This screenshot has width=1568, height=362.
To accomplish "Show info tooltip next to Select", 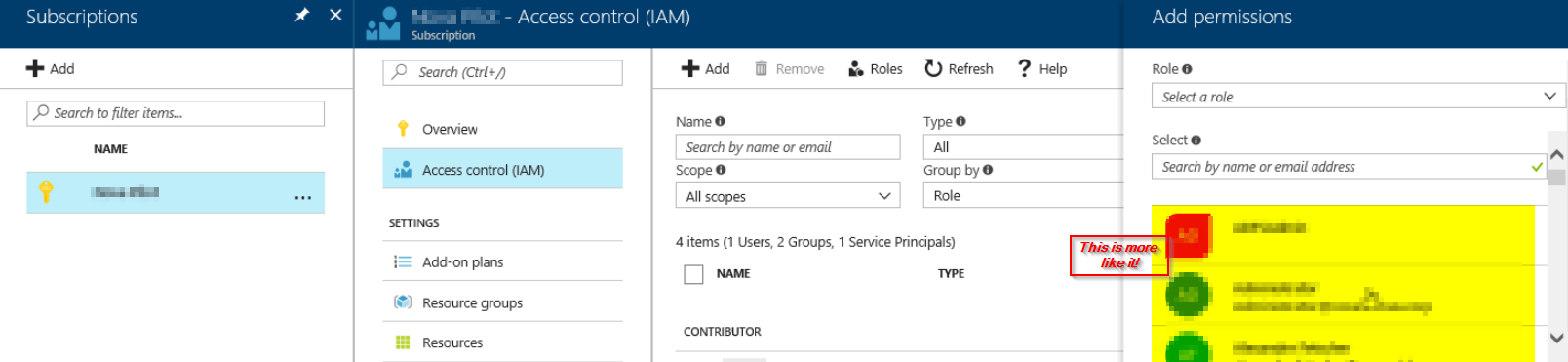I will pyautogui.click(x=1196, y=141).
